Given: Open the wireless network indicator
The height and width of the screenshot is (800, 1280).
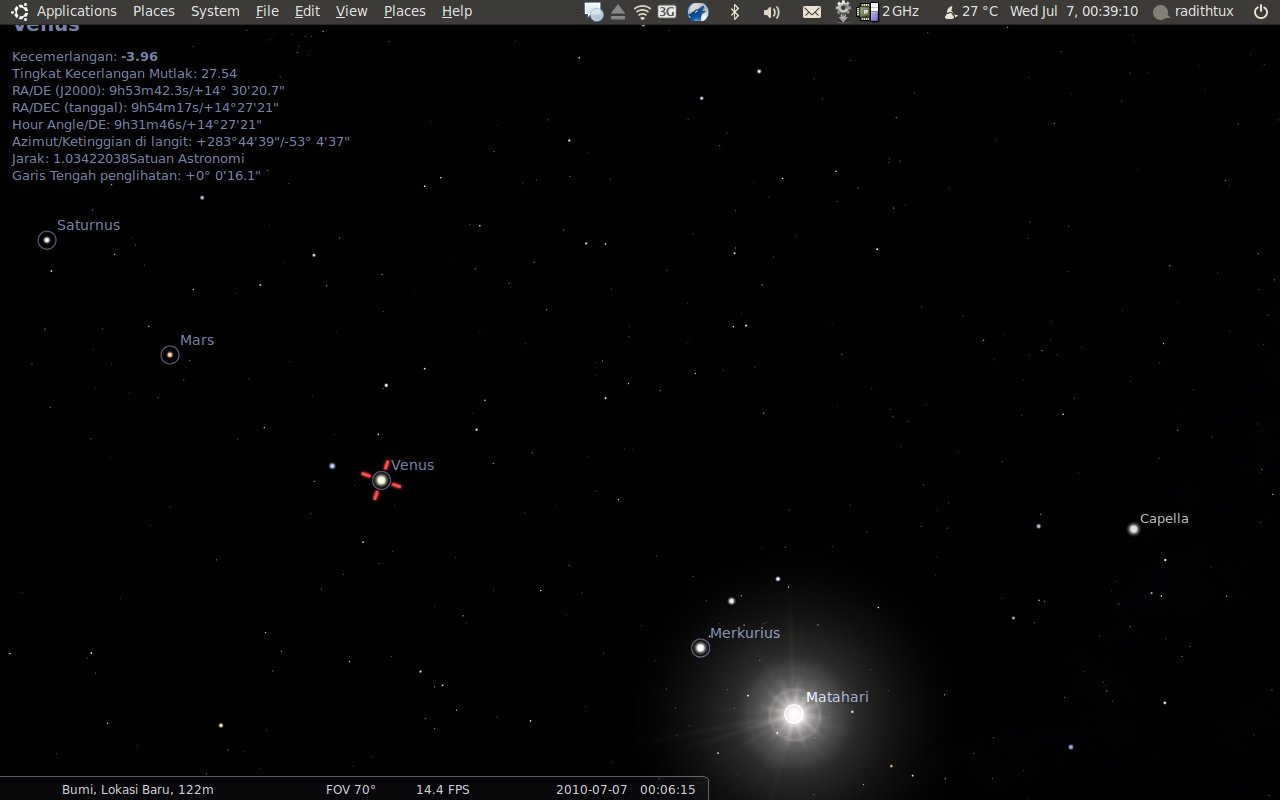Looking at the screenshot, I should point(642,12).
